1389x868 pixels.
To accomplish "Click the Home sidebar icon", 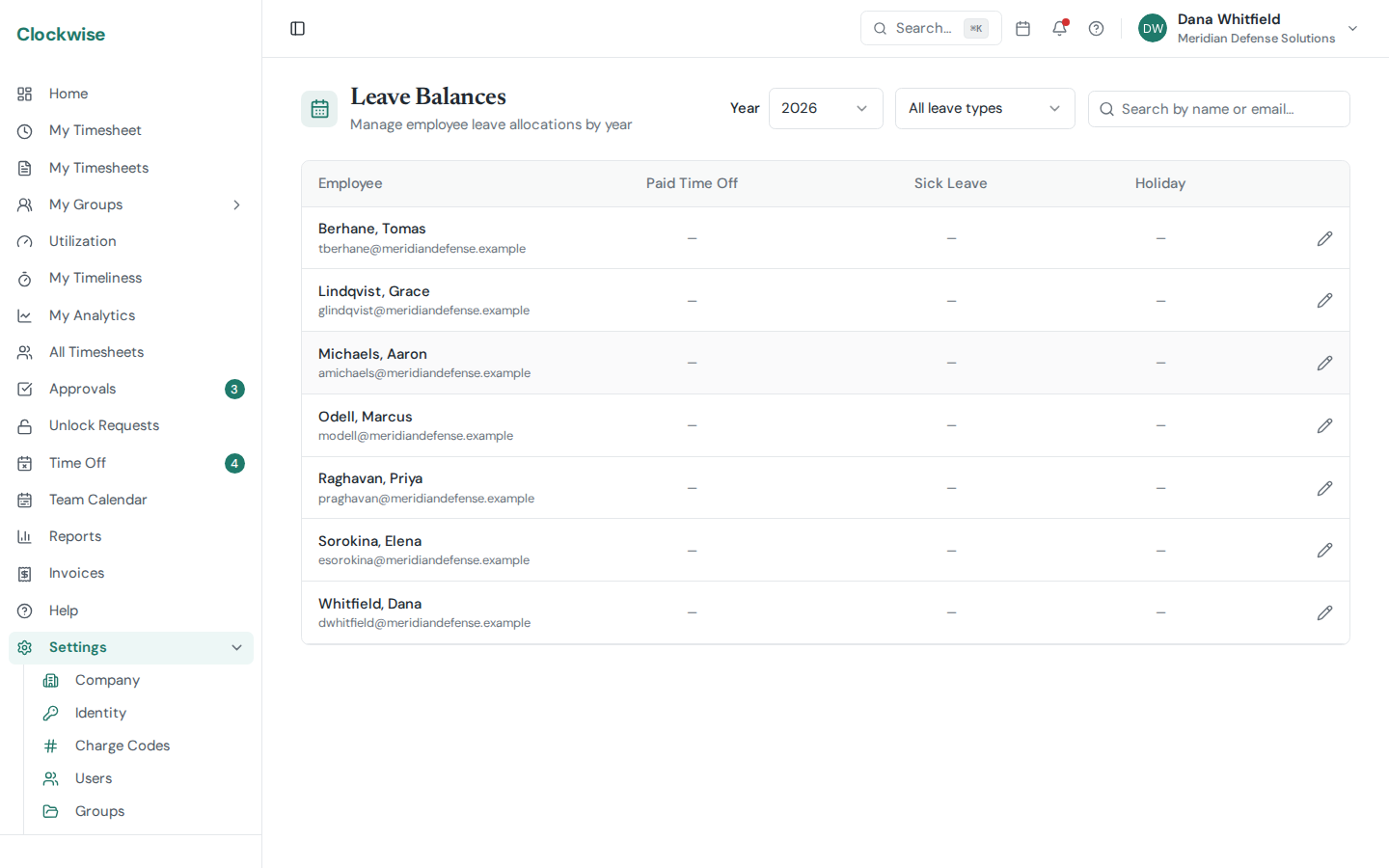I will click(25, 94).
